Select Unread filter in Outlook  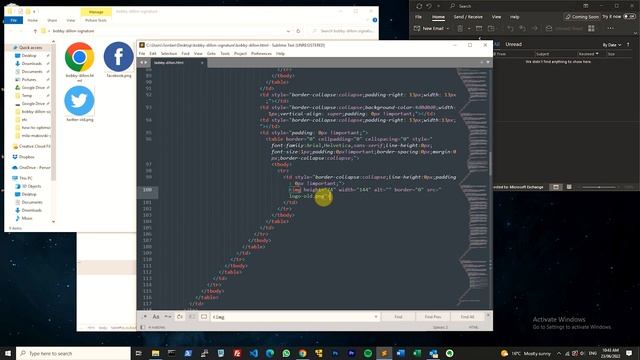coord(513,44)
